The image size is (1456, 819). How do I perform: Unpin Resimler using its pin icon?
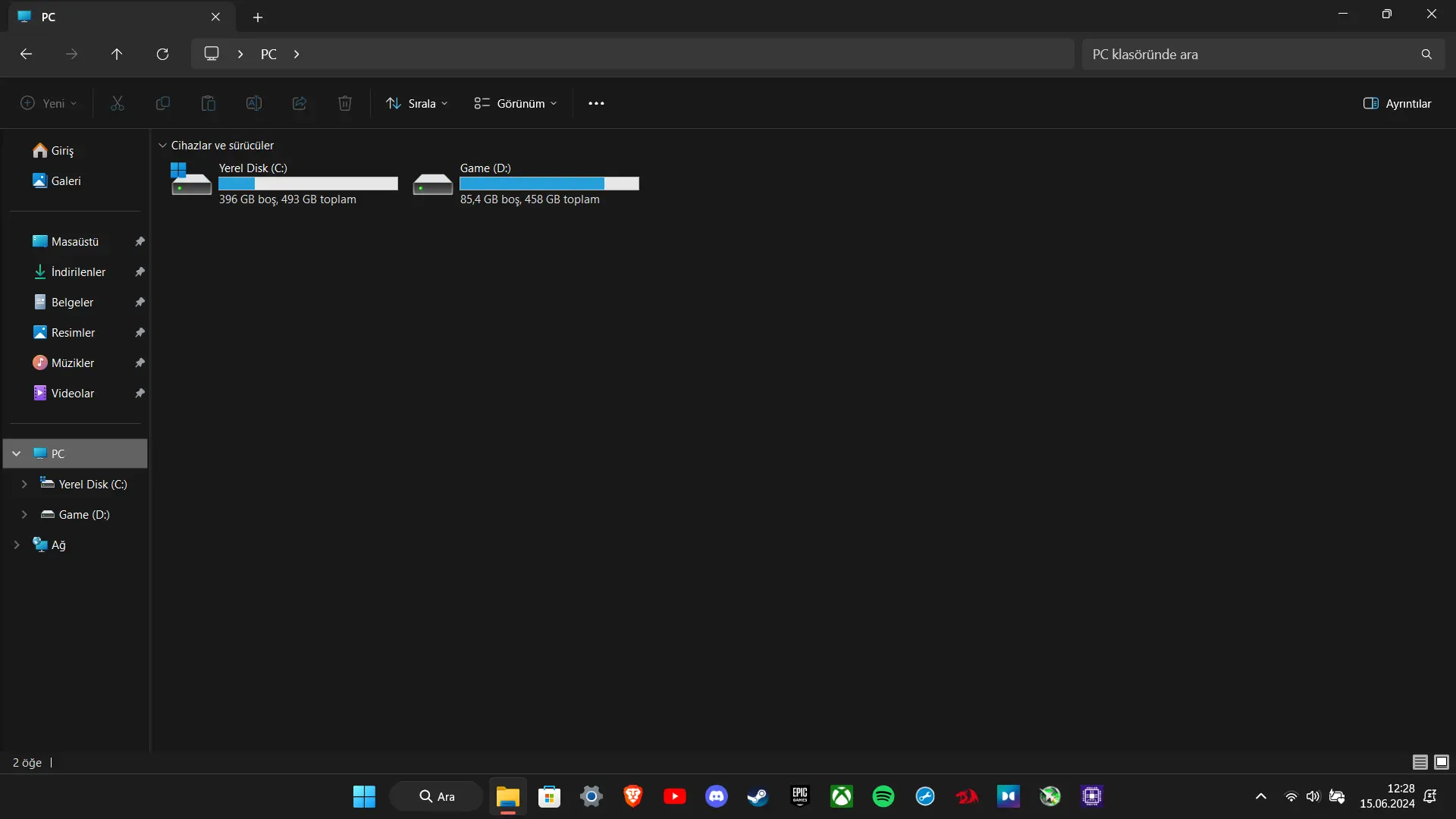[x=140, y=332]
